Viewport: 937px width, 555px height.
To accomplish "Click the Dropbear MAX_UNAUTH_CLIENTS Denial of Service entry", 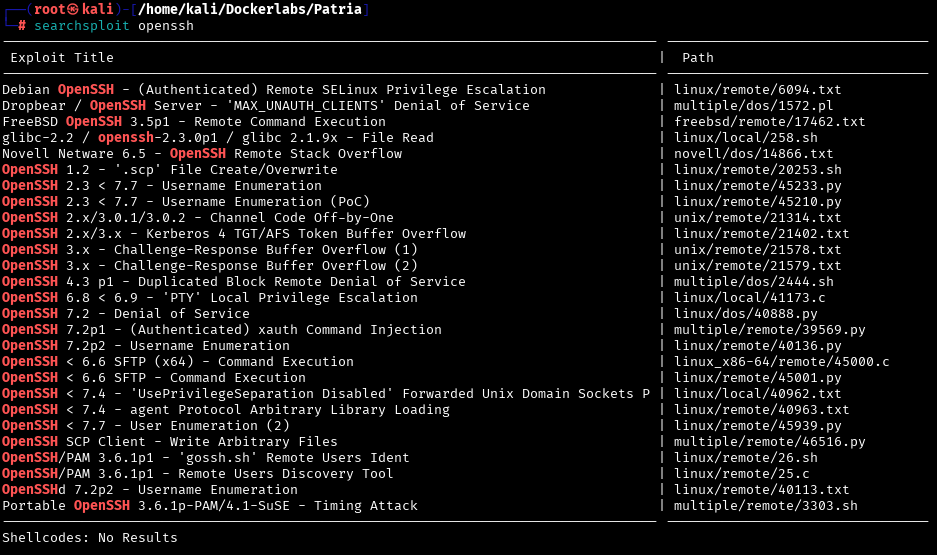I will [266, 106].
